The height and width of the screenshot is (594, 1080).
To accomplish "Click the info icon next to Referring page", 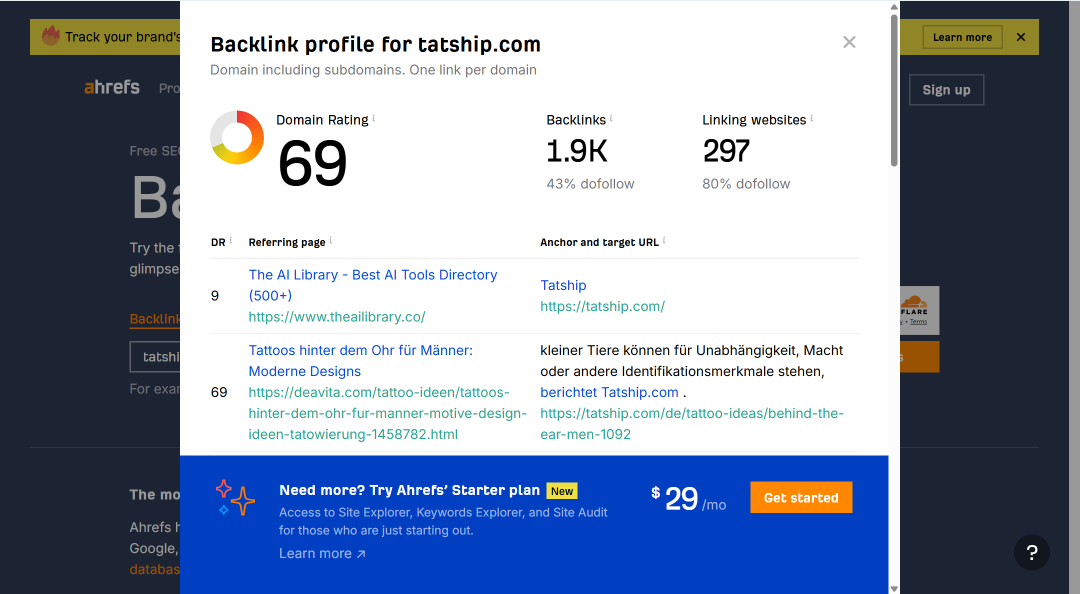I will (331, 240).
